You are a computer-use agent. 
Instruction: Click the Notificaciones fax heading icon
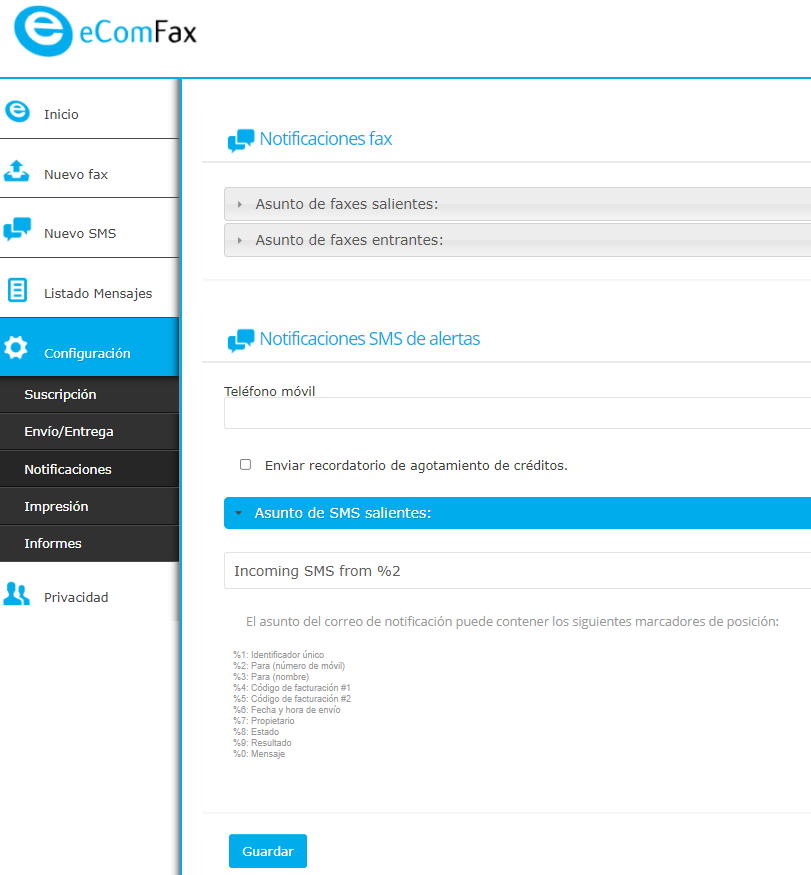click(x=241, y=140)
